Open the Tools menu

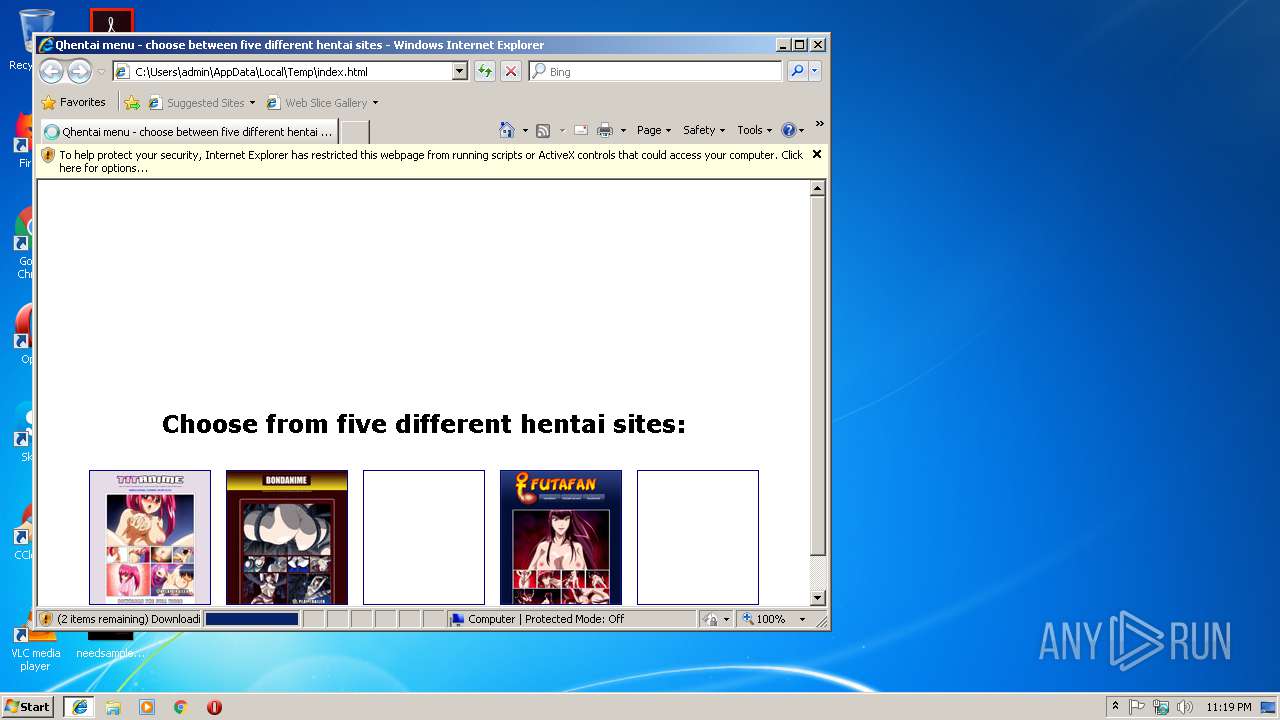click(754, 130)
